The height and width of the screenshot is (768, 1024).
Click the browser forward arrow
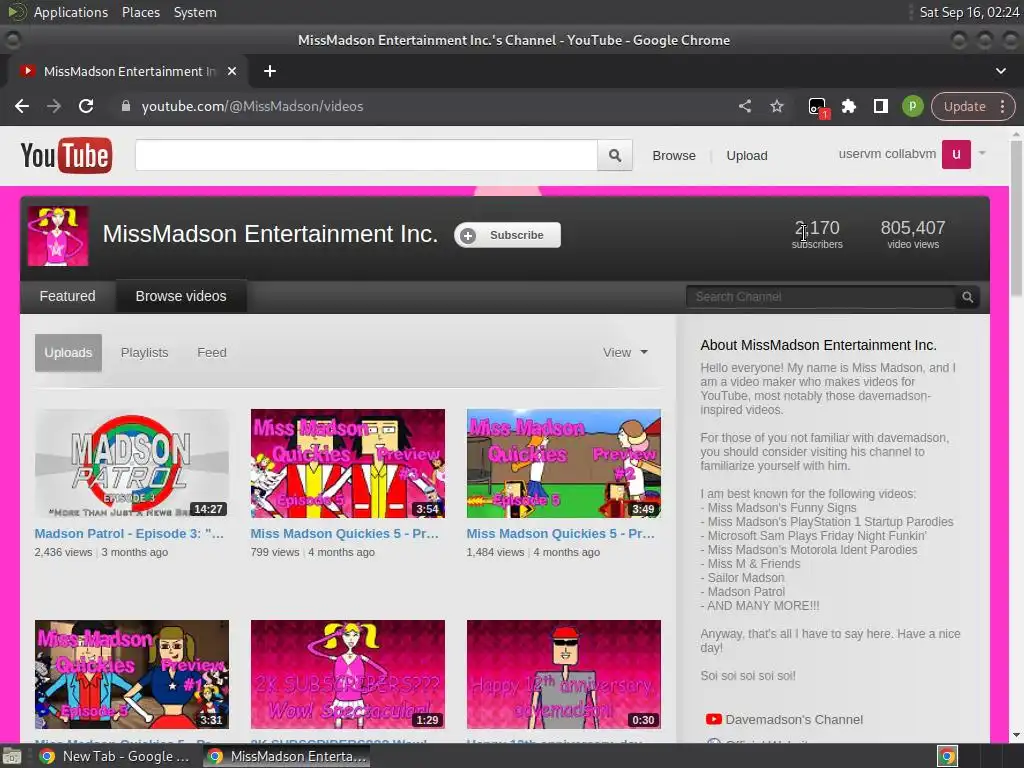(54, 106)
